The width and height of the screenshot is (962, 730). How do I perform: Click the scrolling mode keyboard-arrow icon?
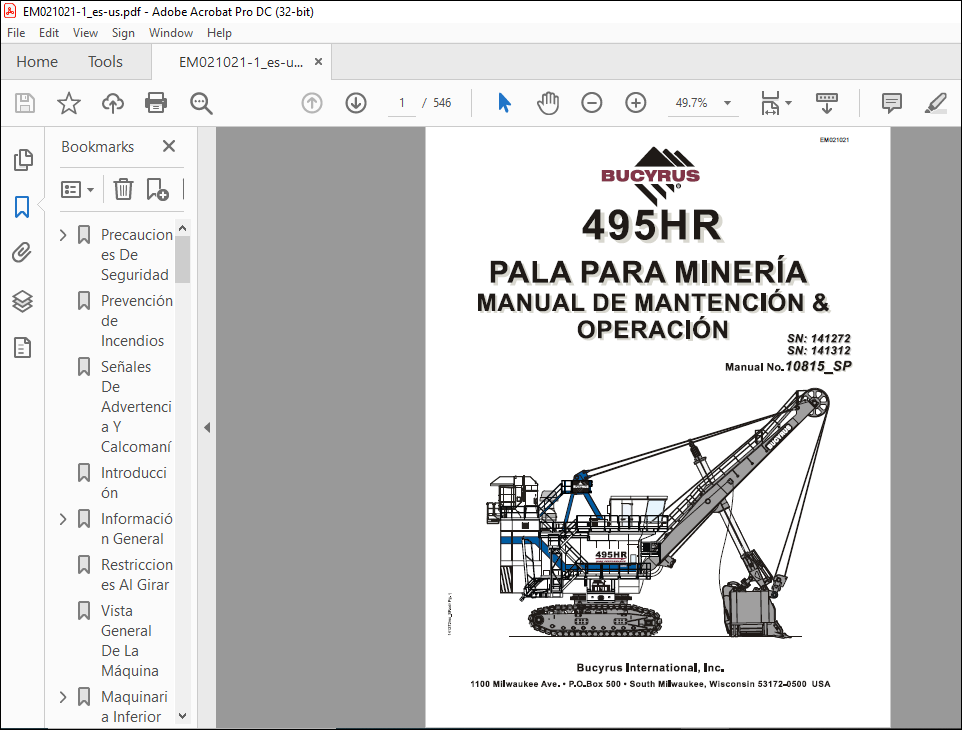click(x=826, y=103)
